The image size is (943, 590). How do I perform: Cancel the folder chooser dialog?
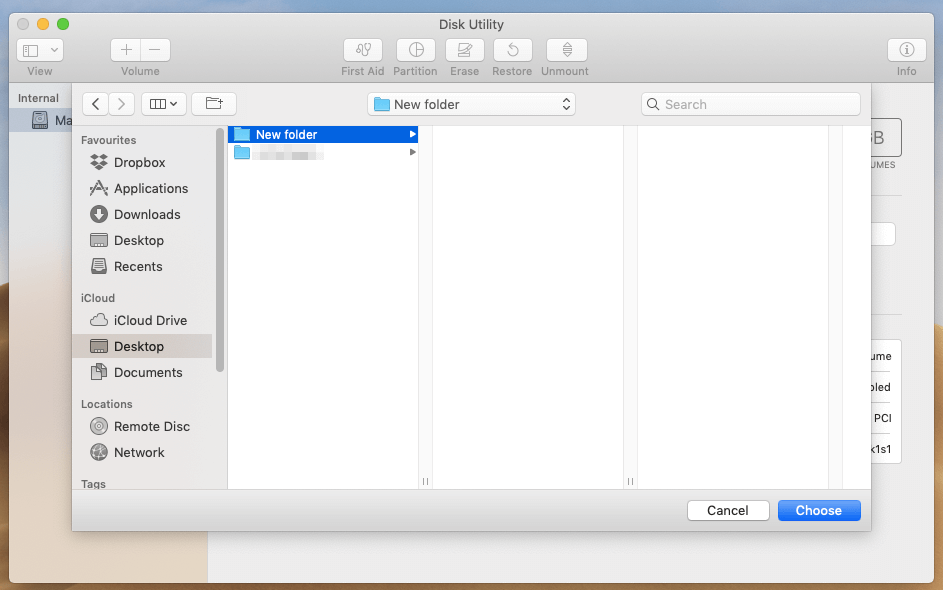(x=728, y=511)
